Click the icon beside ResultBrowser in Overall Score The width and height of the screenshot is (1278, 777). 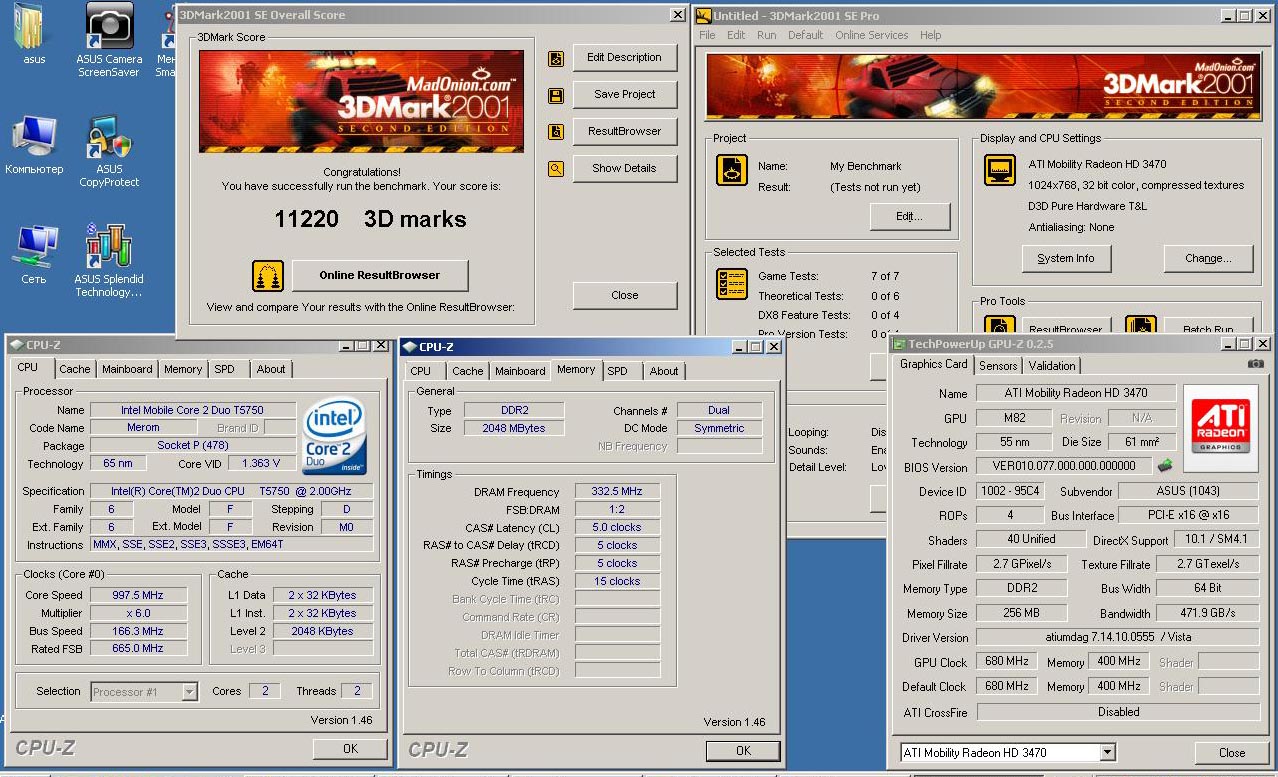pyautogui.click(x=556, y=132)
